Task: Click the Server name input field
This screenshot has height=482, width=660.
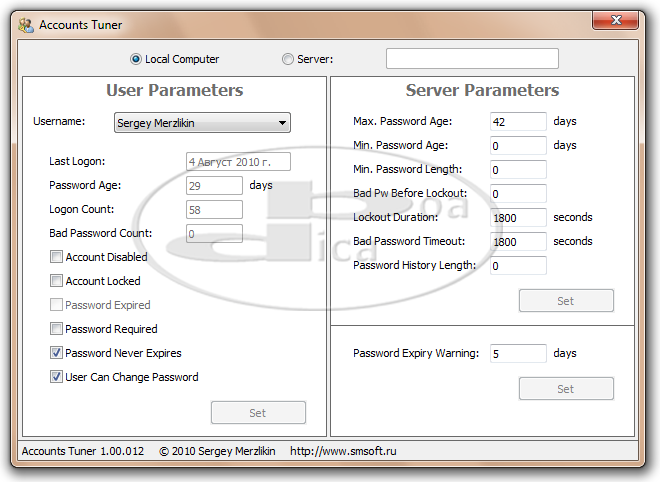Action: [x=472, y=59]
